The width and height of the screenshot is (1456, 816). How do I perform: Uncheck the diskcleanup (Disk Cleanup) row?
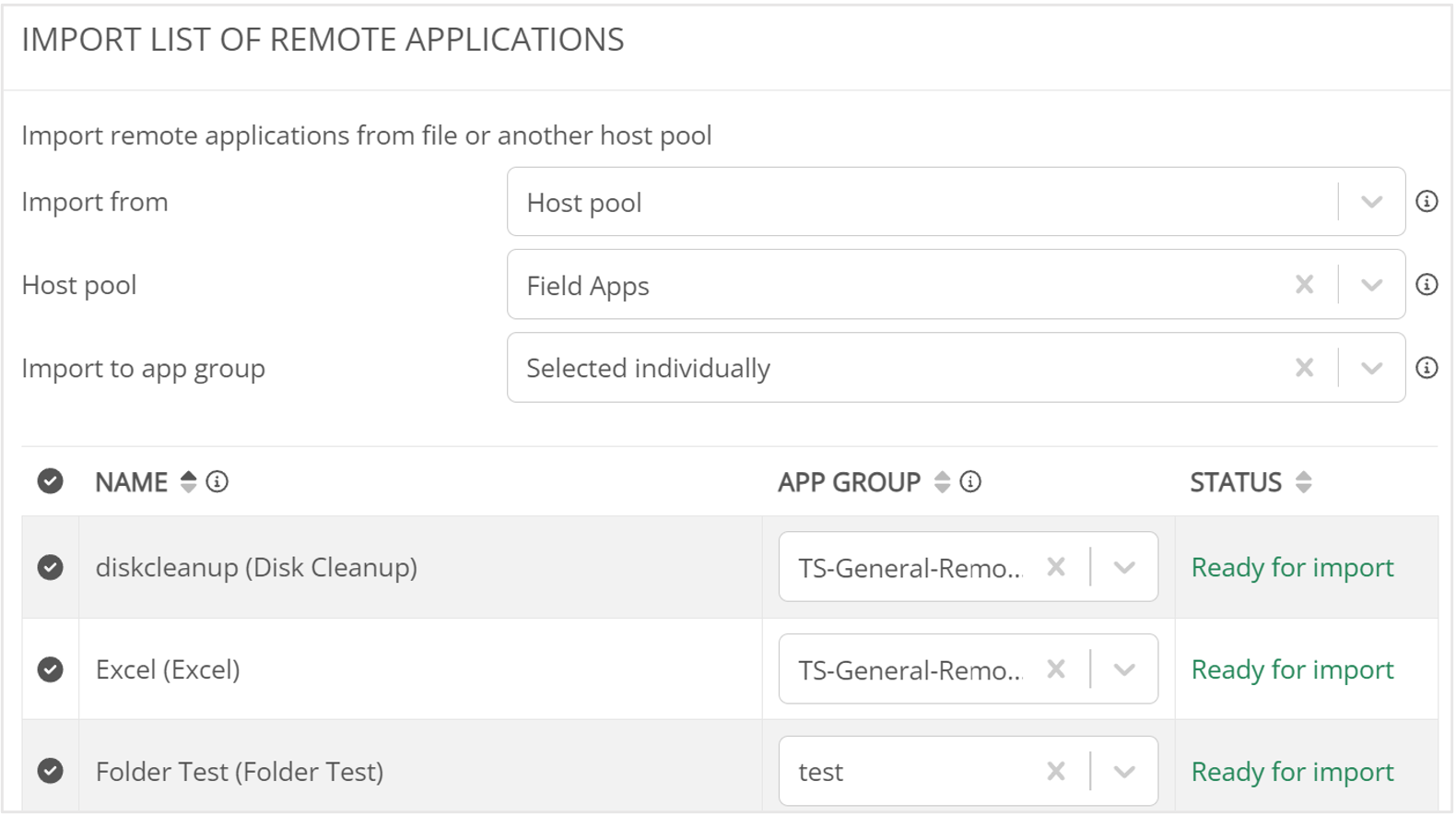pyautogui.click(x=51, y=567)
